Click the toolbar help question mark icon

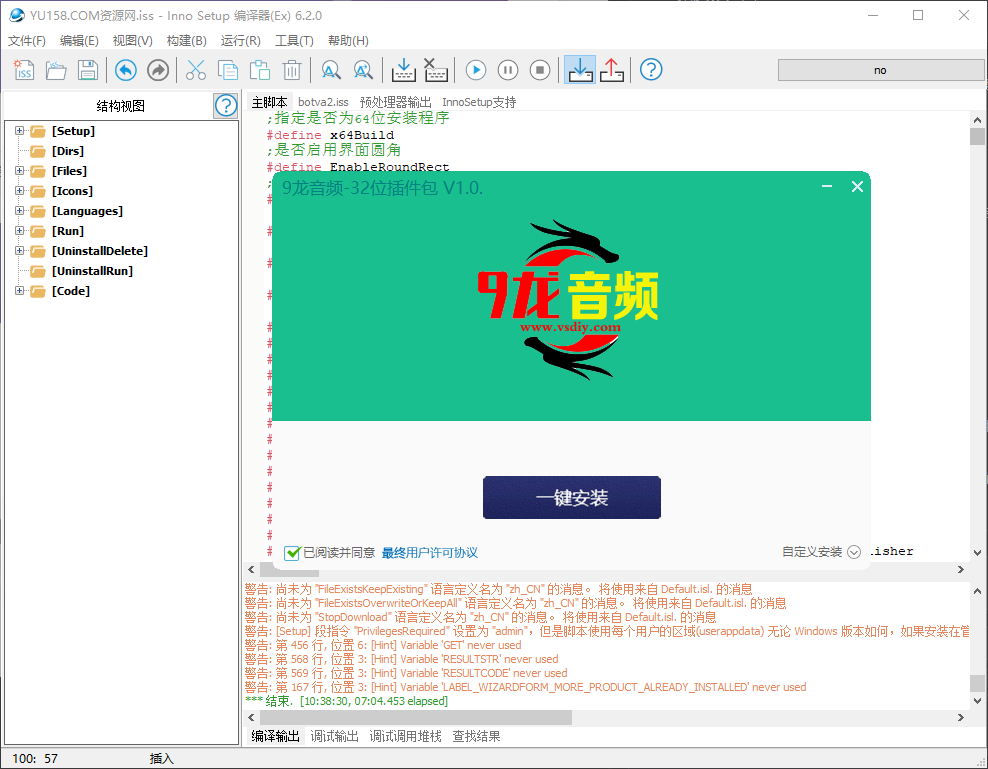[651, 70]
